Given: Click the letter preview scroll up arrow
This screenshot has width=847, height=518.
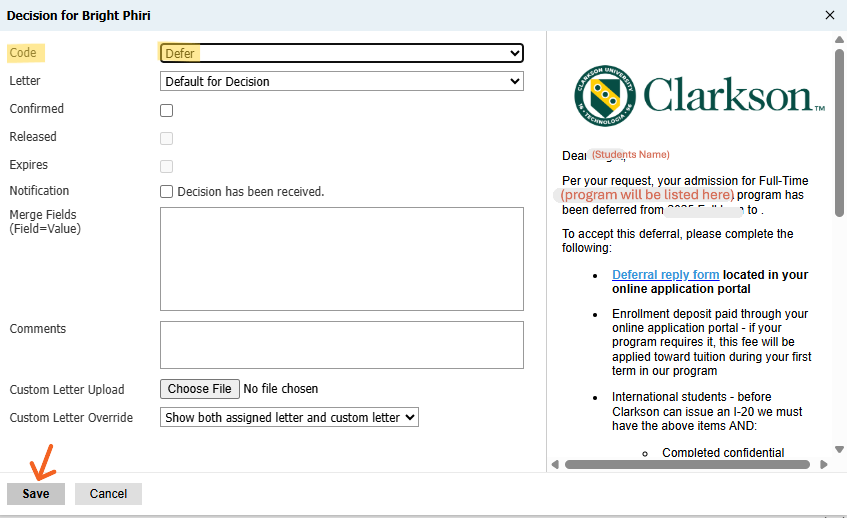Looking at the screenshot, I should (839, 39).
